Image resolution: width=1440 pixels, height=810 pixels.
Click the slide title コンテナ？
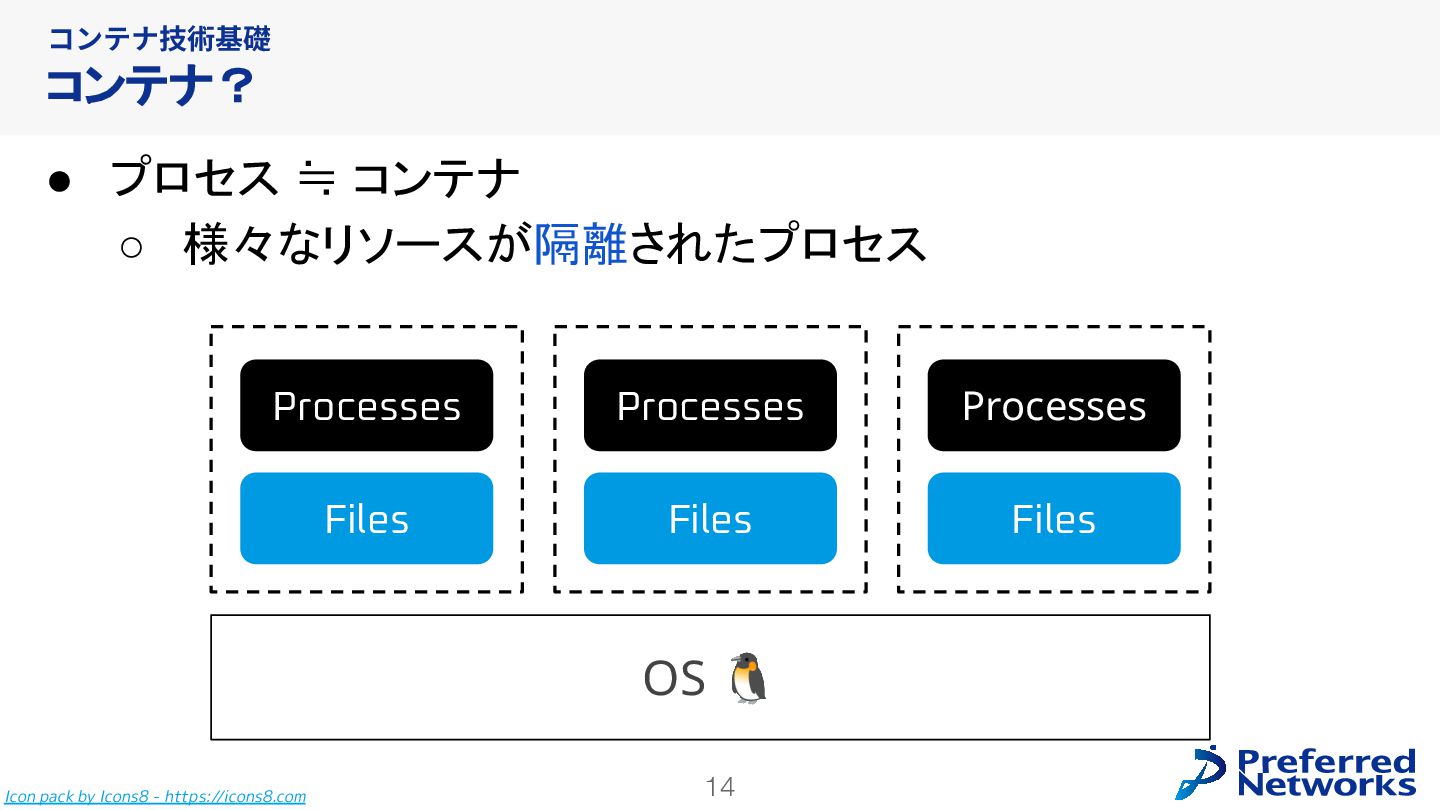point(149,87)
